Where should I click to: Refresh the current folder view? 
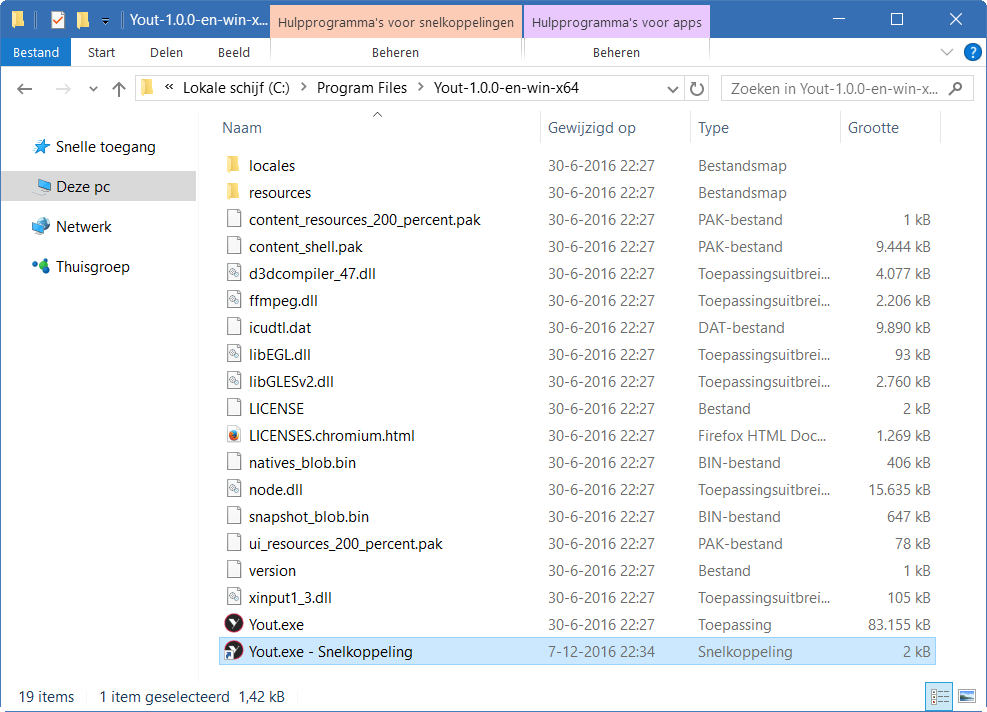696,89
